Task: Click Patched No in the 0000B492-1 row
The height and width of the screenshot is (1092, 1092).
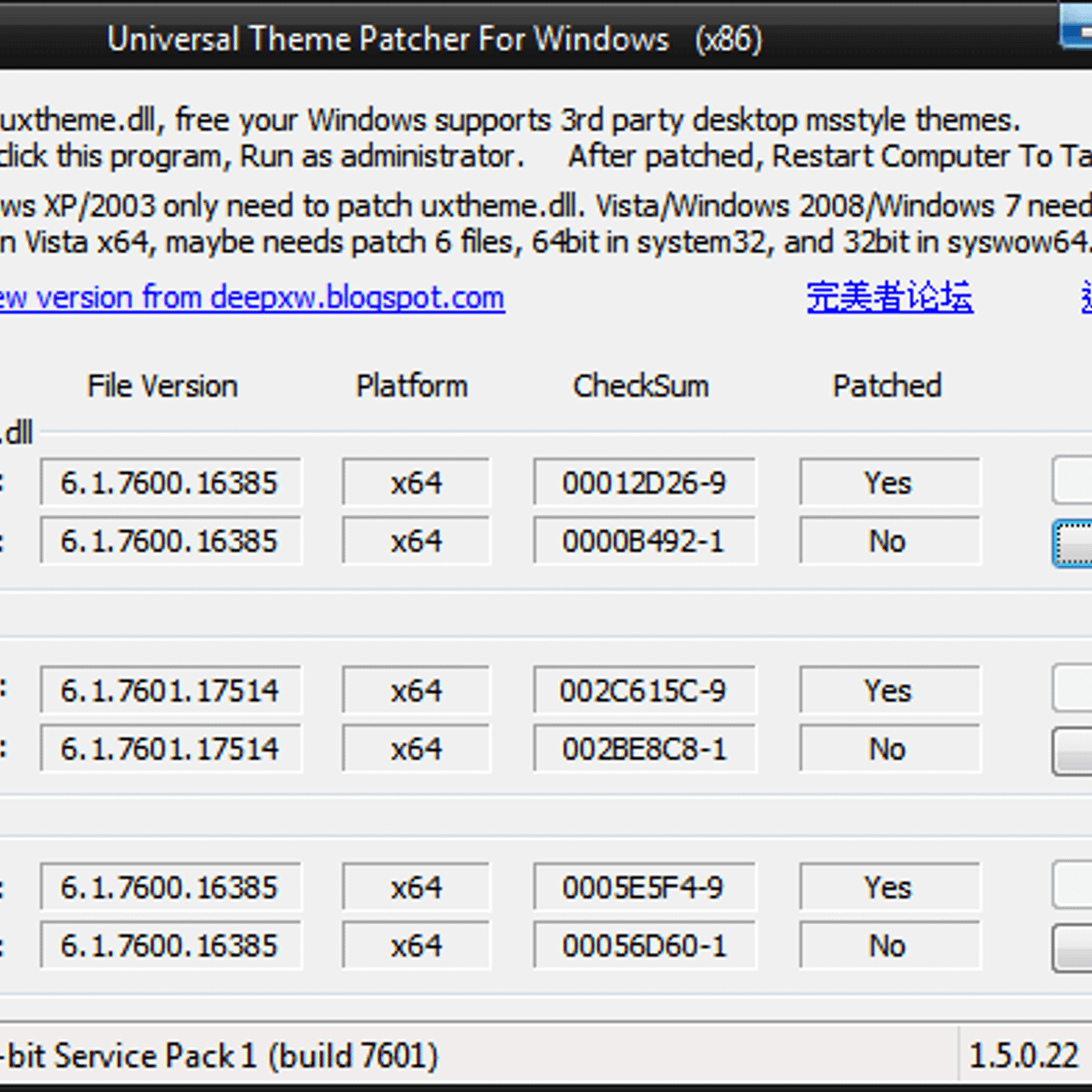Action: point(890,541)
